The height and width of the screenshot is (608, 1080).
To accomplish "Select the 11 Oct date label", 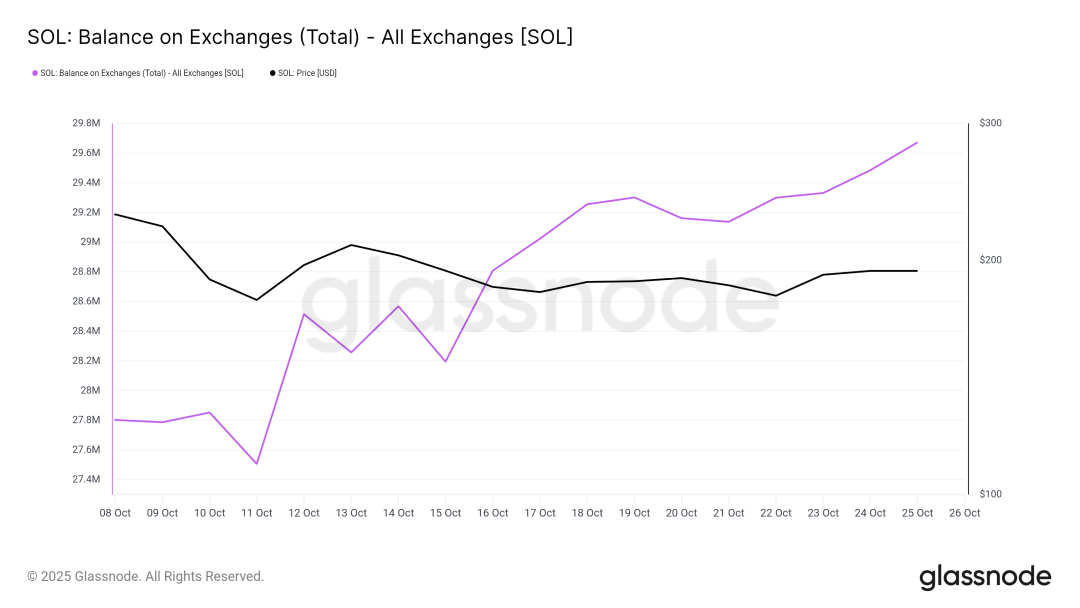I will (x=257, y=513).
